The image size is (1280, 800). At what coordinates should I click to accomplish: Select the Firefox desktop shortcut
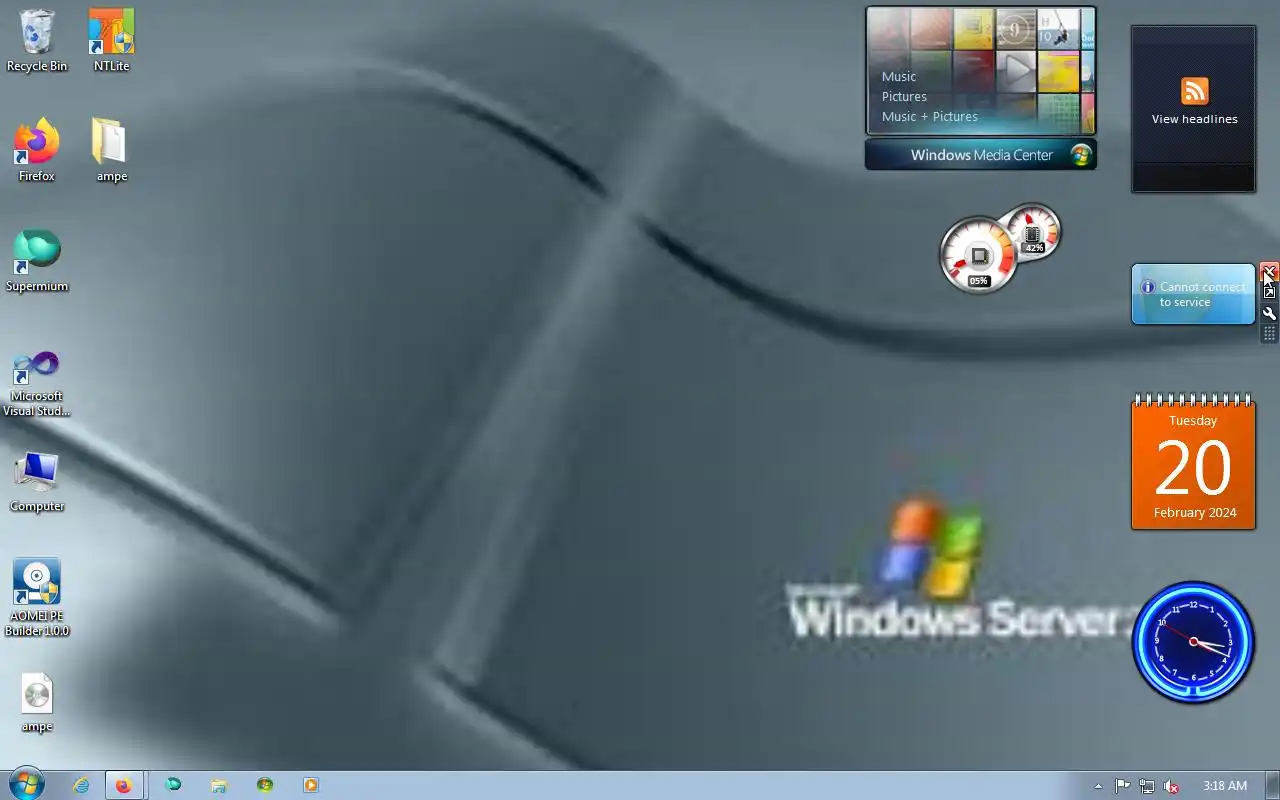pyautogui.click(x=37, y=151)
